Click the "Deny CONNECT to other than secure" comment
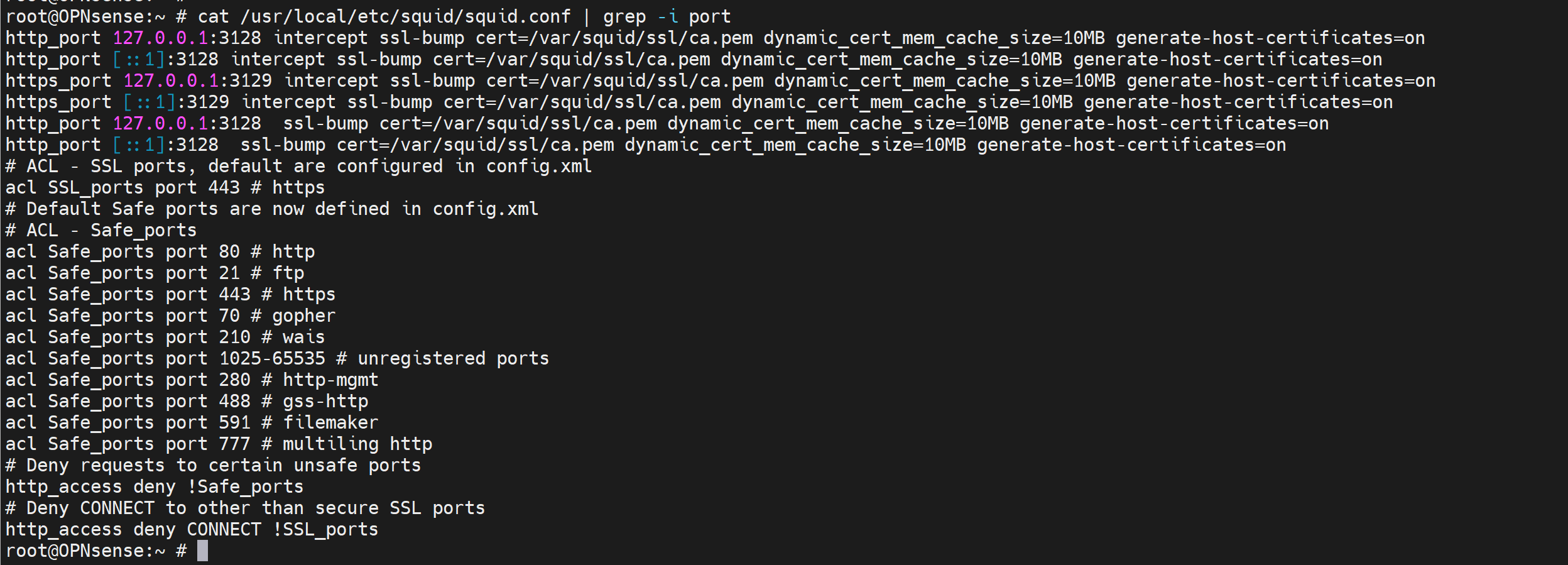Screen dimensions: 1568x565 (x=245, y=508)
